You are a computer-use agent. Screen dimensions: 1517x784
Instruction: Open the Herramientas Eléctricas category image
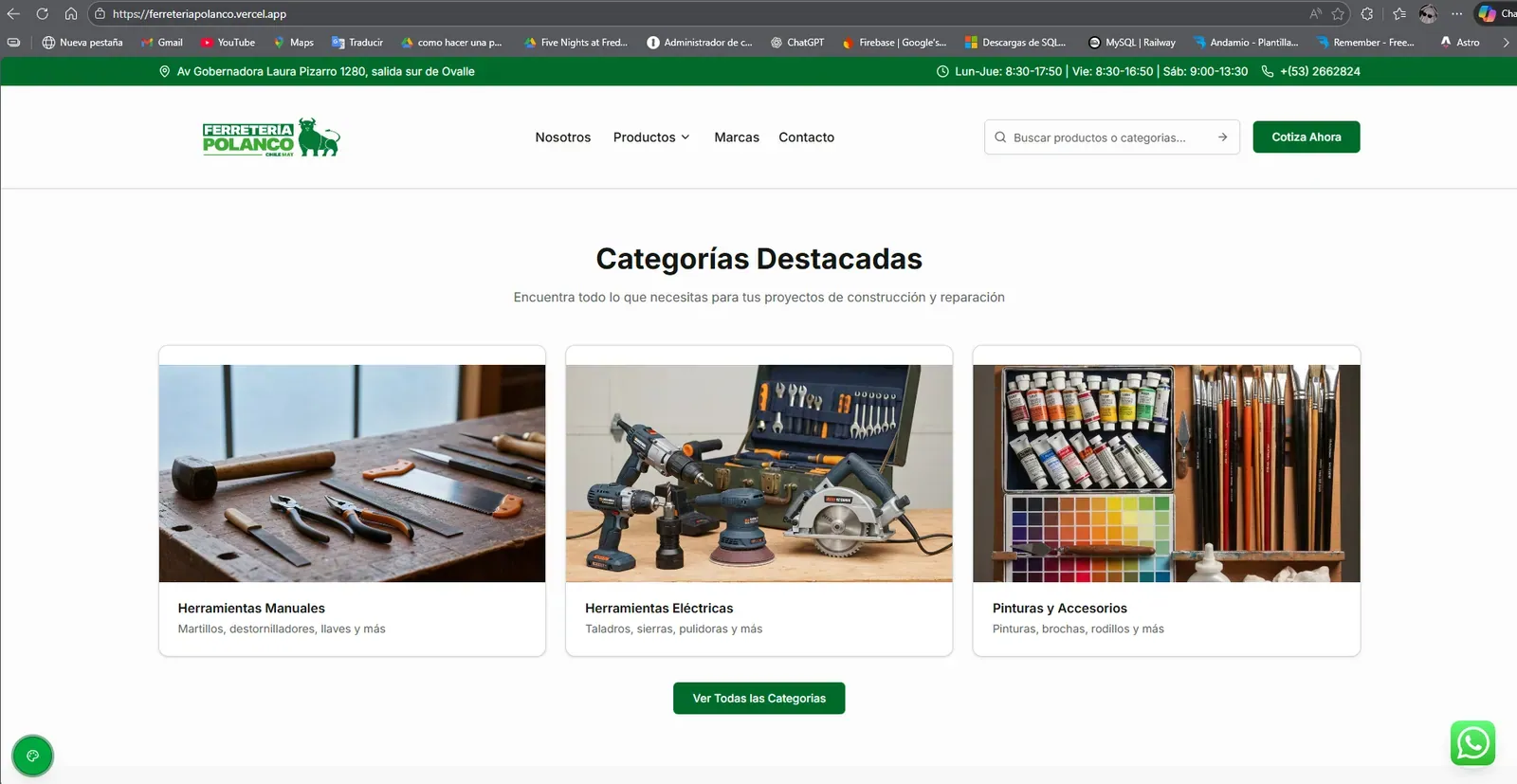758,473
